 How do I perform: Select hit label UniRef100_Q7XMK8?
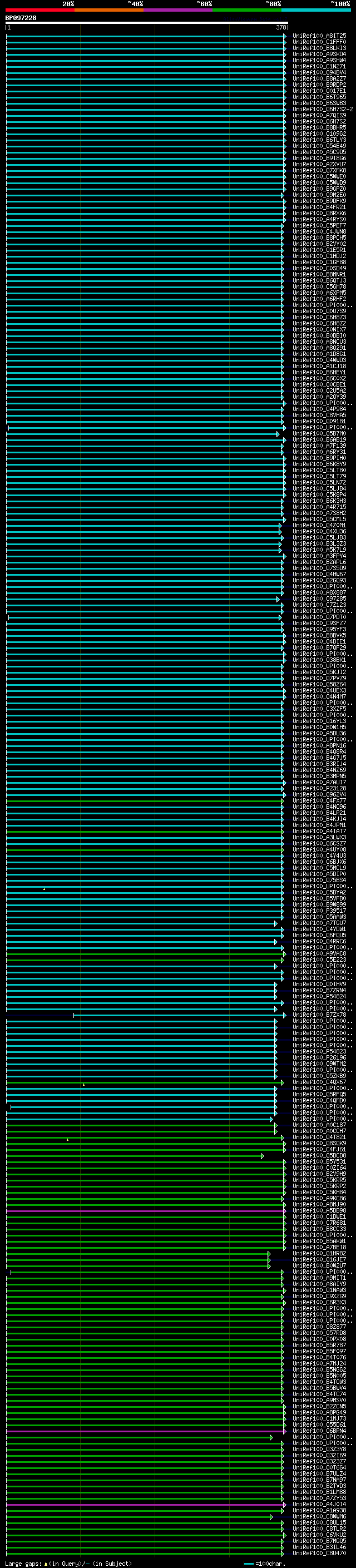[x=319, y=170]
